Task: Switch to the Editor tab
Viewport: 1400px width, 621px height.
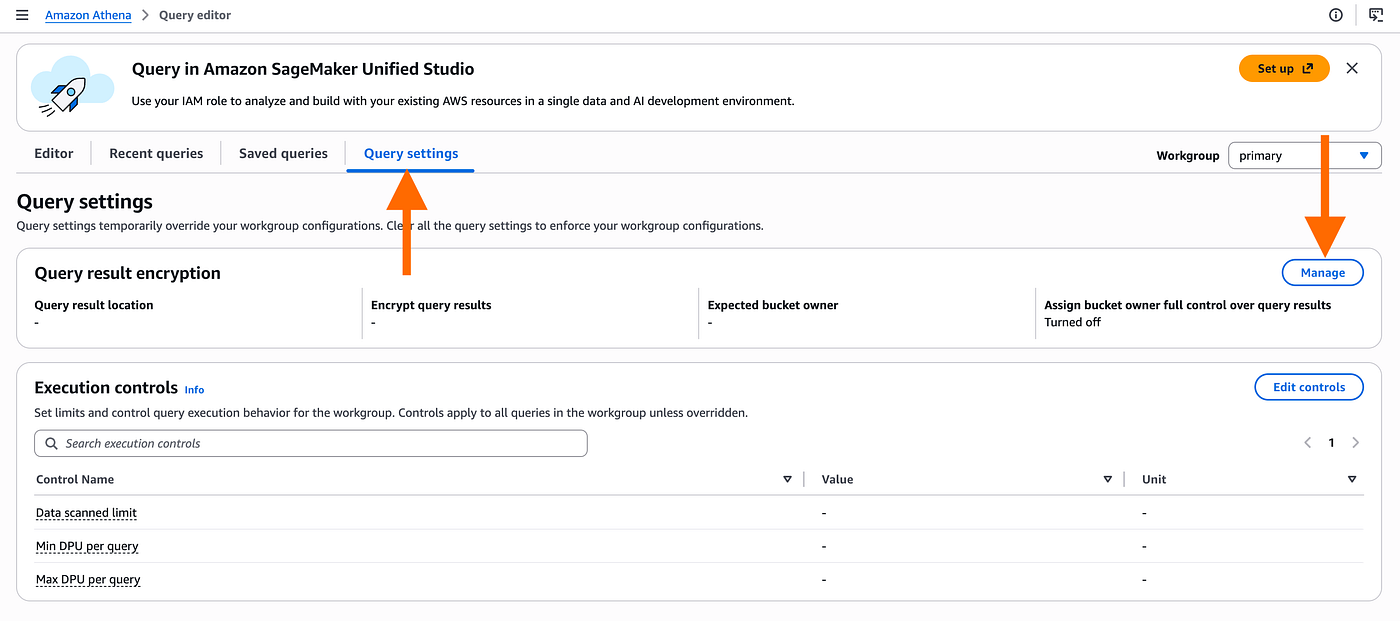Action: pos(54,153)
